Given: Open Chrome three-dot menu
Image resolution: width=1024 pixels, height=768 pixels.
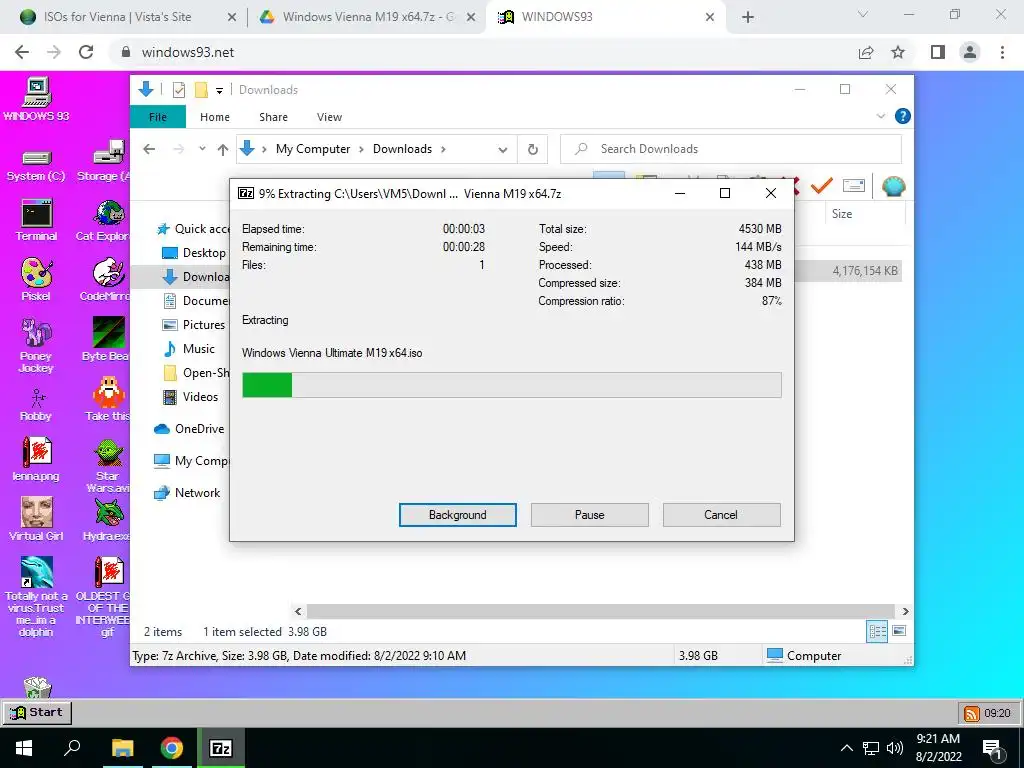Looking at the screenshot, I should tap(1002, 52).
